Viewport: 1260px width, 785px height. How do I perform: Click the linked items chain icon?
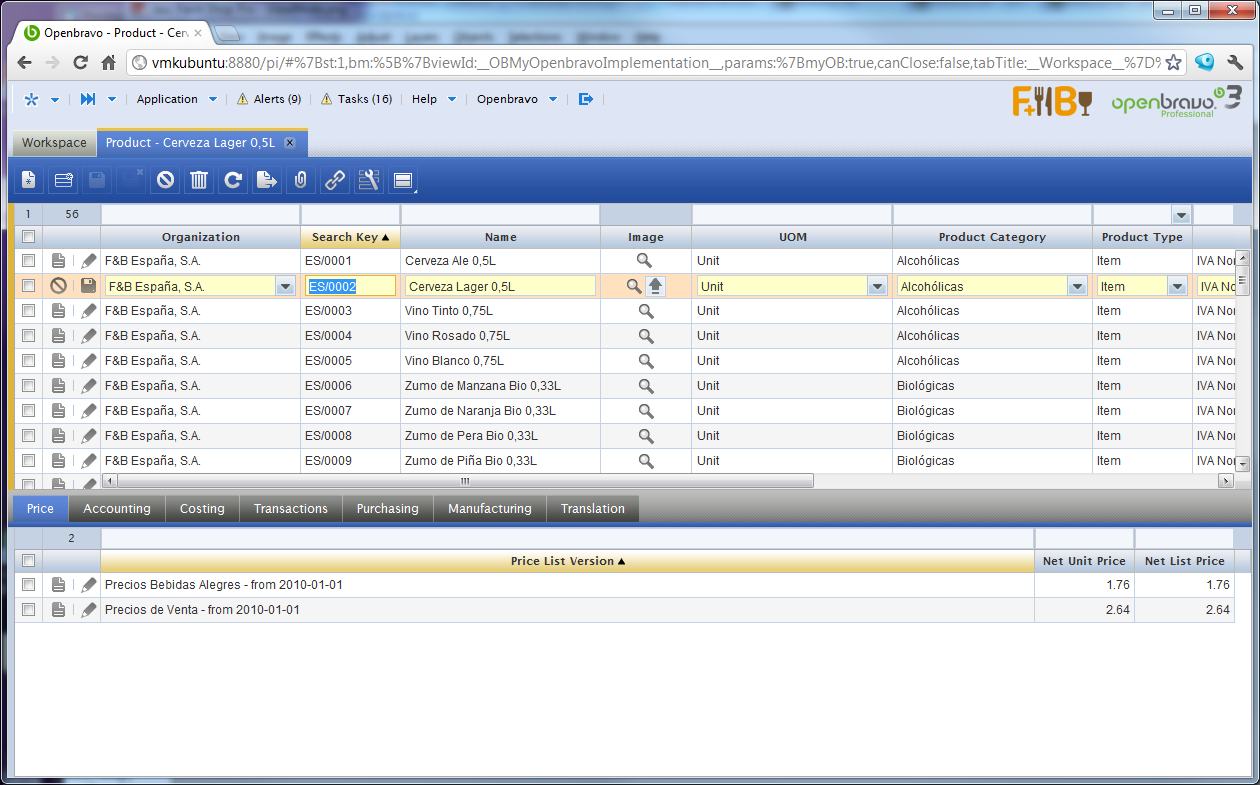335,180
